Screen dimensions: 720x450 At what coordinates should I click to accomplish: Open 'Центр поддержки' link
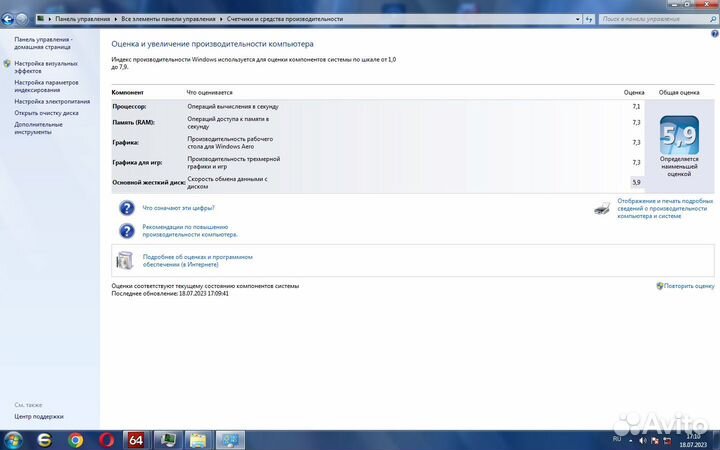tap(39, 416)
